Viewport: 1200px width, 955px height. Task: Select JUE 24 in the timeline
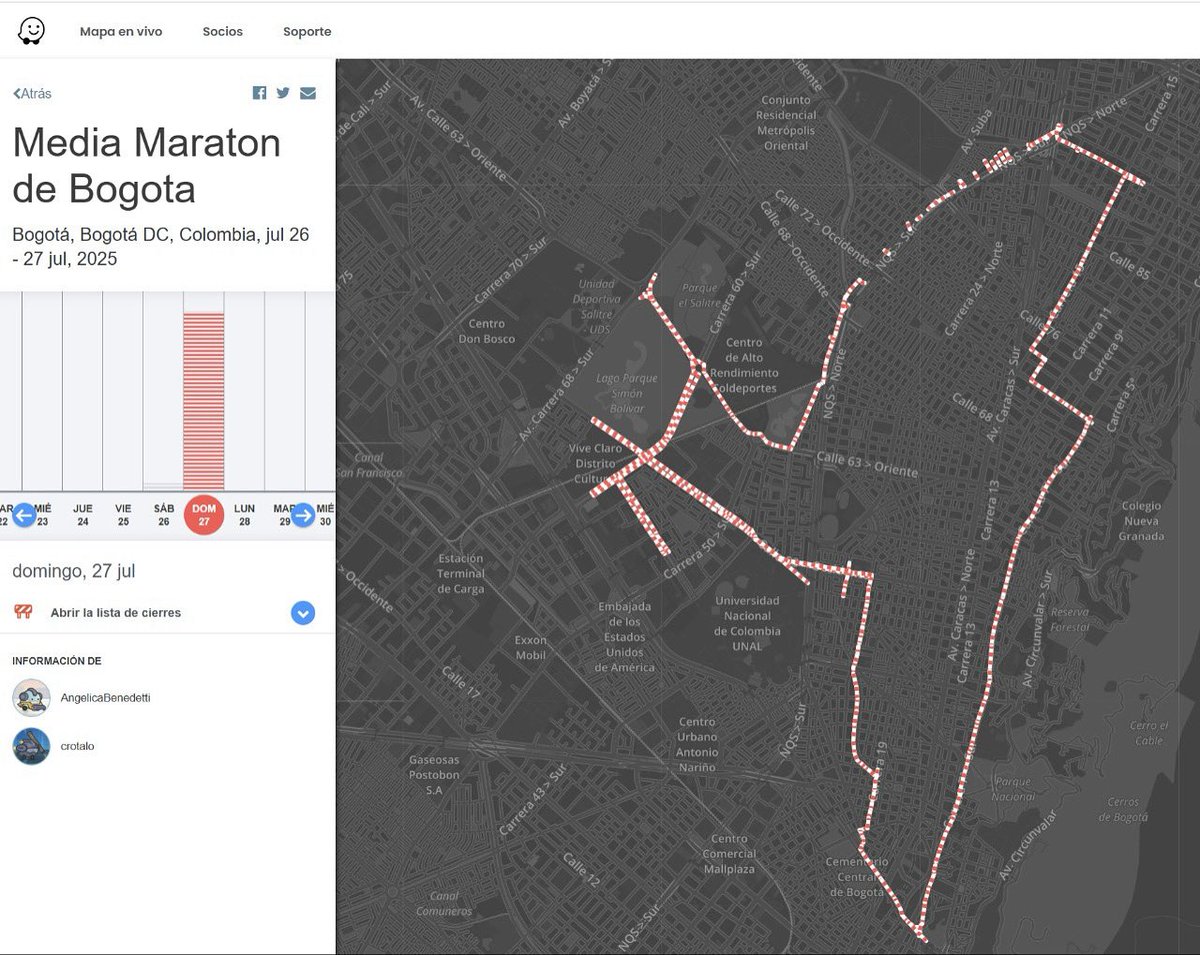(x=83, y=515)
